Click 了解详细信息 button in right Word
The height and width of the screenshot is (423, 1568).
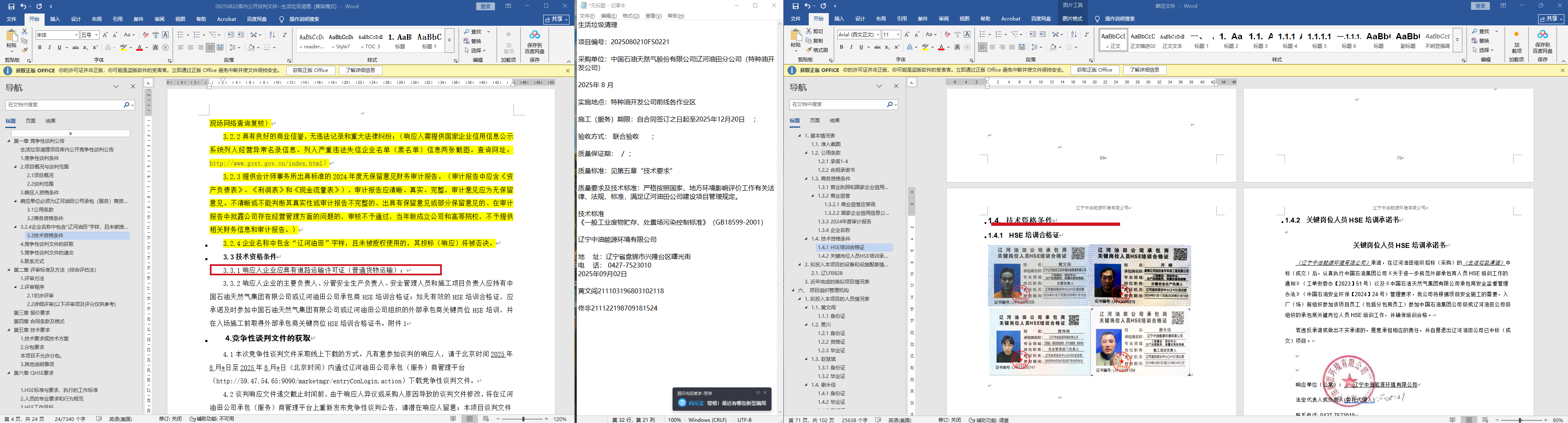coord(1145,70)
